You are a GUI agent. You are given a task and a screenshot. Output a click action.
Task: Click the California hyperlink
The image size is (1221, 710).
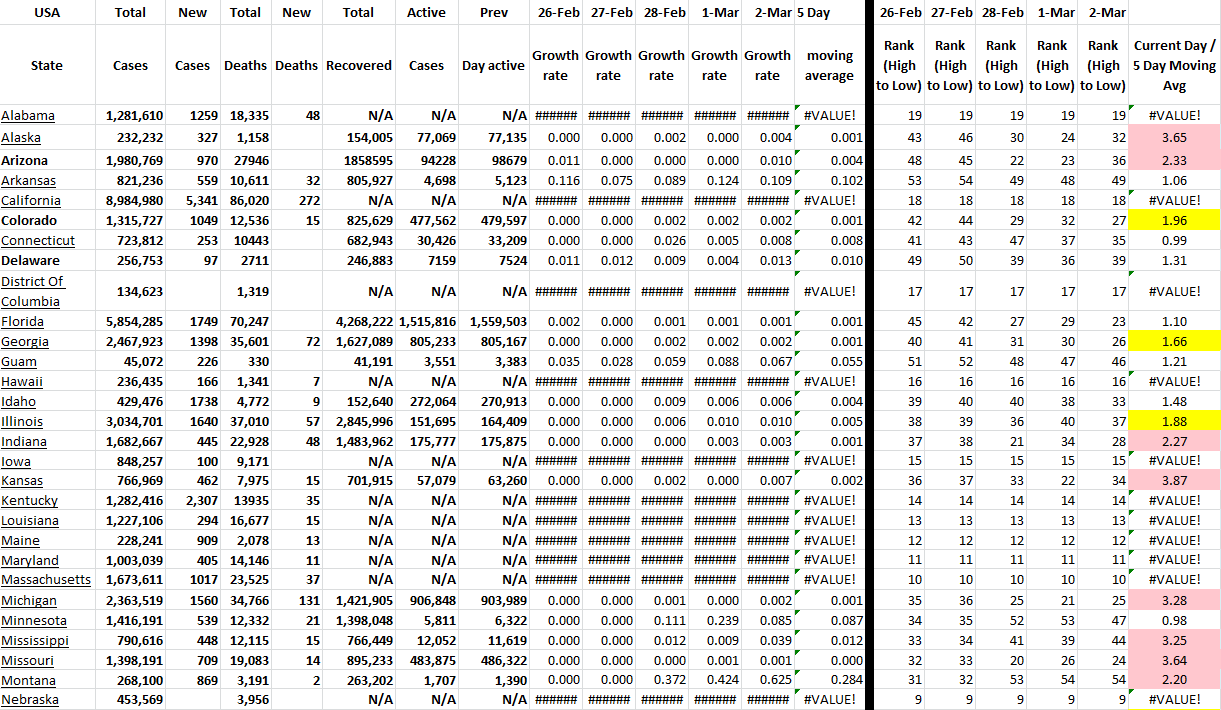pos(32,201)
